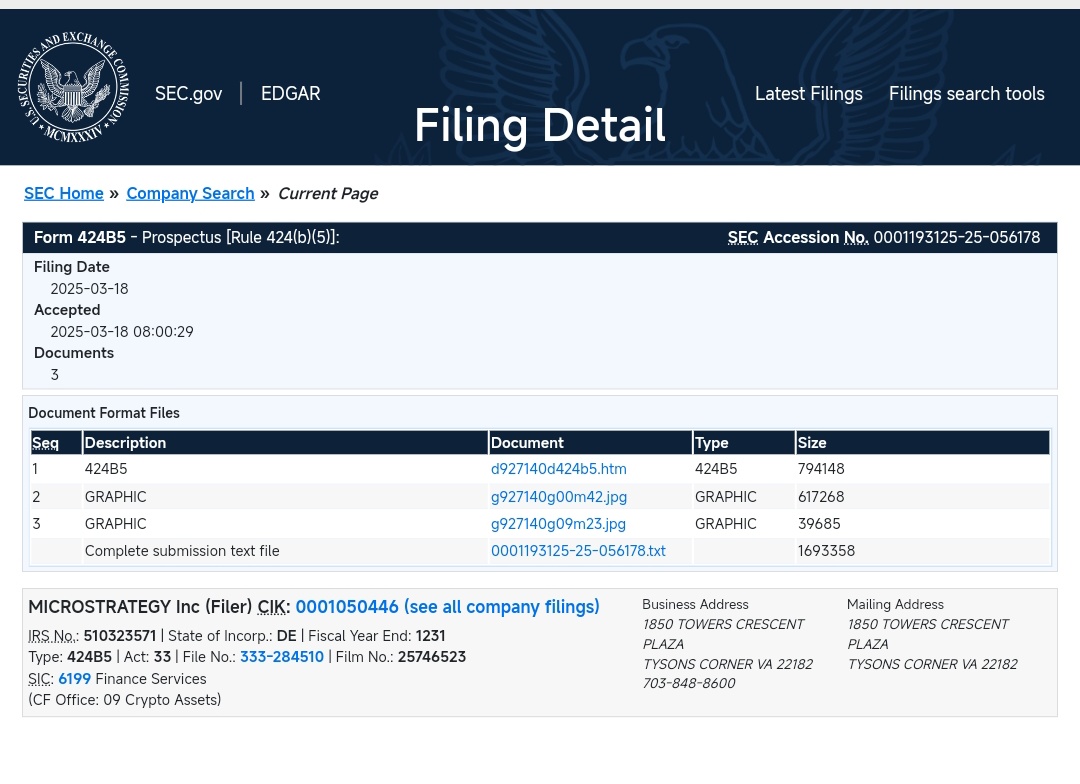Click CF Office: 09 Crypto Assets text
This screenshot has height=784, width=1080.
pyautogui.click(x=125, y=700)
